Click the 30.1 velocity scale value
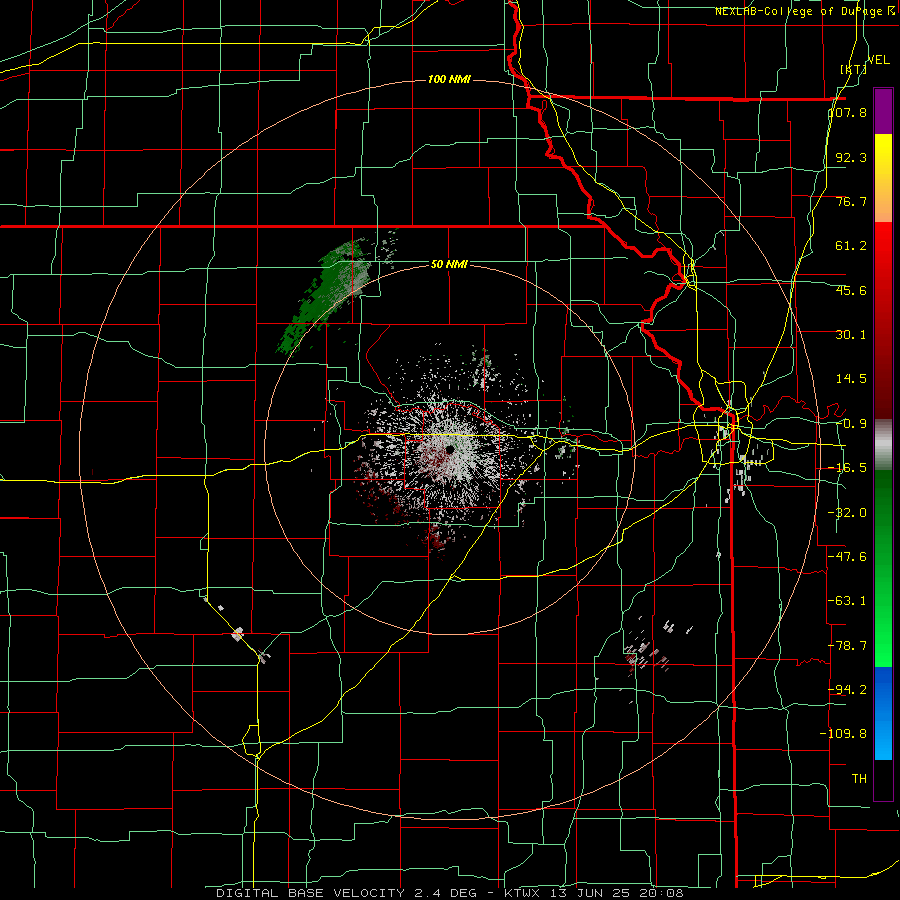Image resolution: width=900 pixels, height=900 pixels. click(851, 335)
